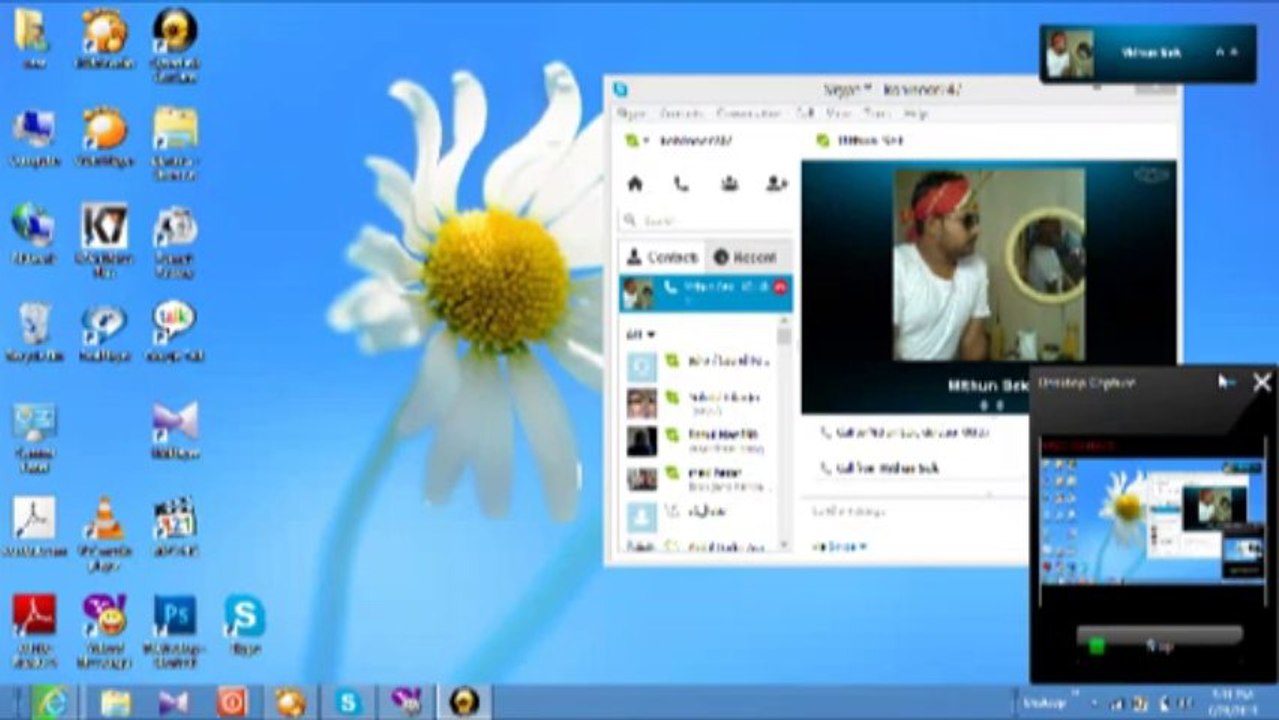The image size is (1279, 720).
Task: Open the Computer desktop icon
Action: [x=34, y=137]
